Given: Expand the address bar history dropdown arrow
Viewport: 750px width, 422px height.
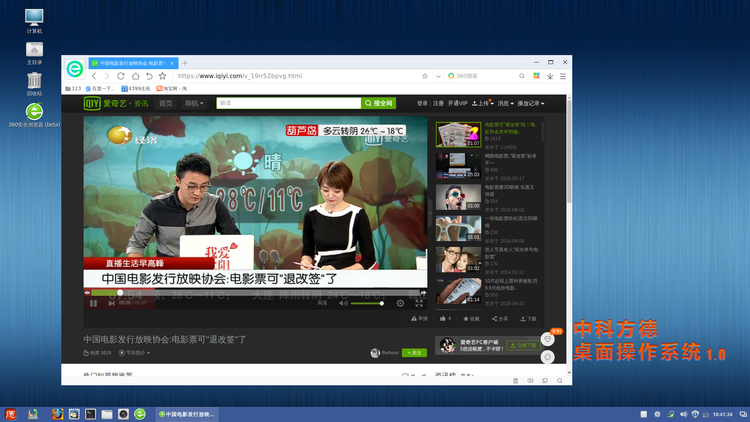Looking at the screenshot, I should tap(438, 76).
